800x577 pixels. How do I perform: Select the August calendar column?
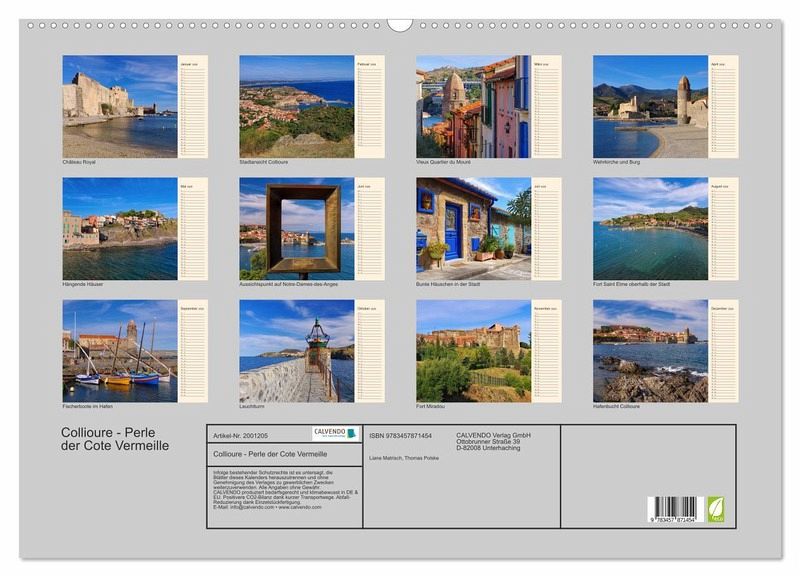tap(723, 229)
